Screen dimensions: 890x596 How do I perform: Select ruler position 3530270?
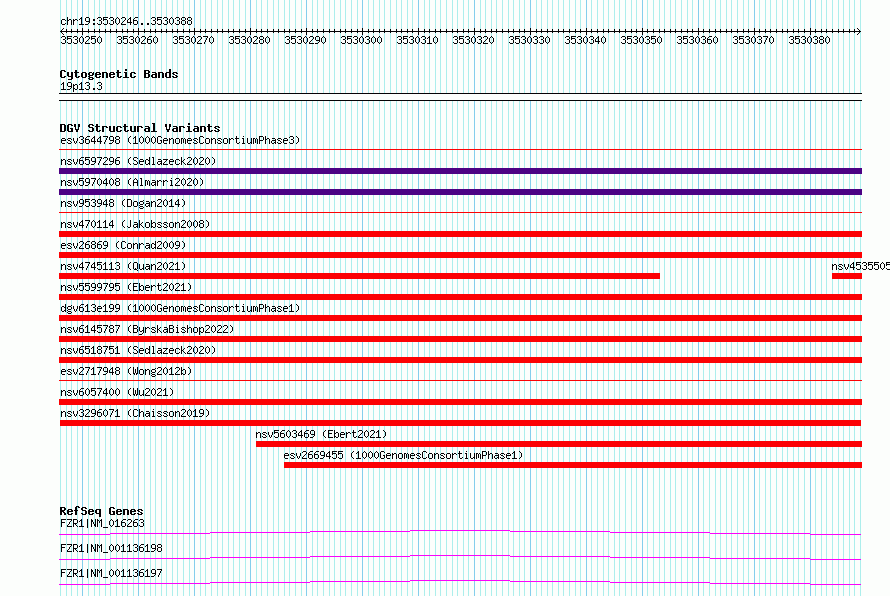pyautogui.click(x=194, y=40)
